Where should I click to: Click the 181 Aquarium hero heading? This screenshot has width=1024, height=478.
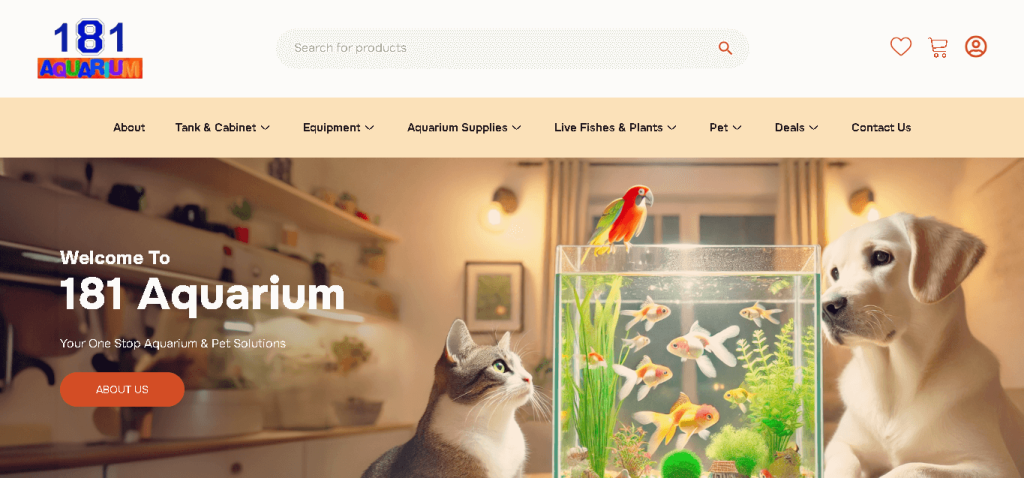(x=202, y=295)
